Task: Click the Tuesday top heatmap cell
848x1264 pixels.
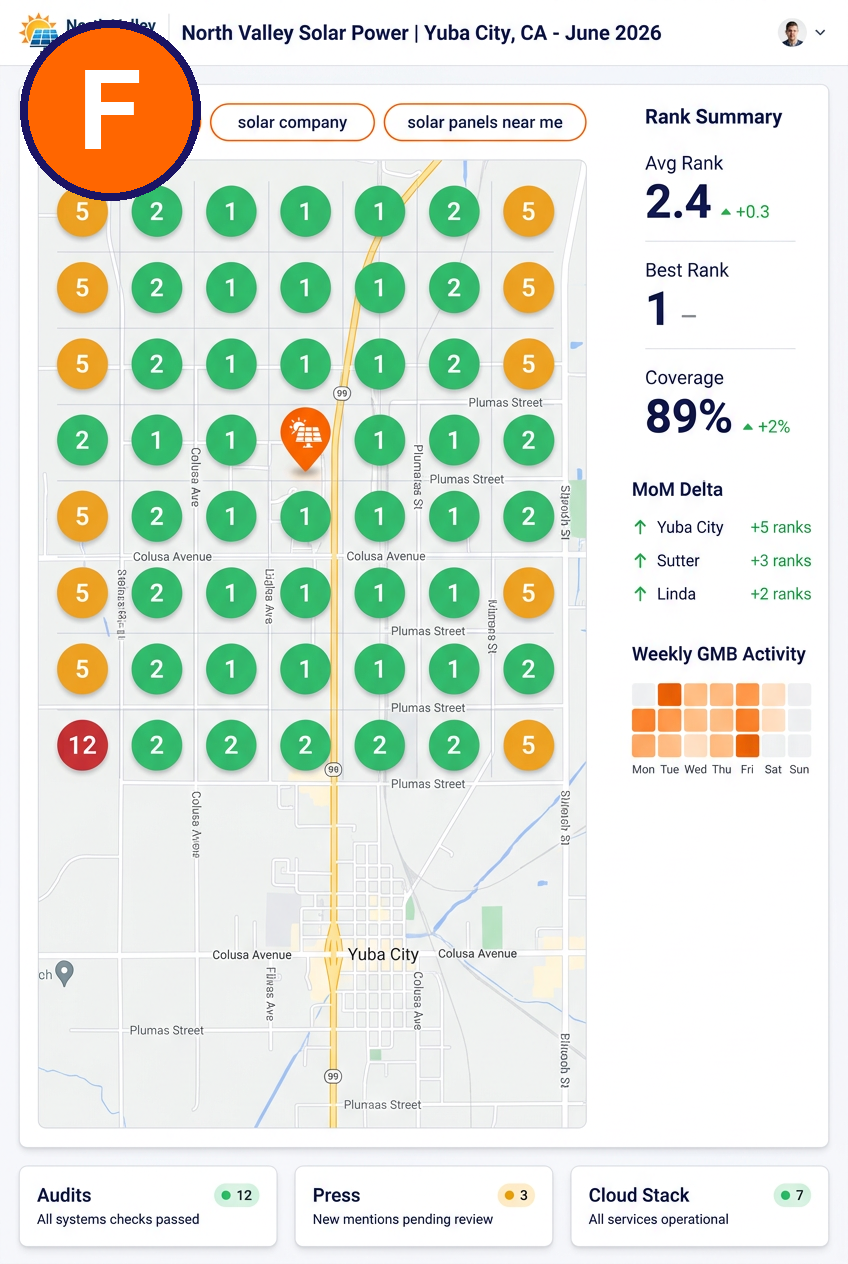Action: [669, 695]
